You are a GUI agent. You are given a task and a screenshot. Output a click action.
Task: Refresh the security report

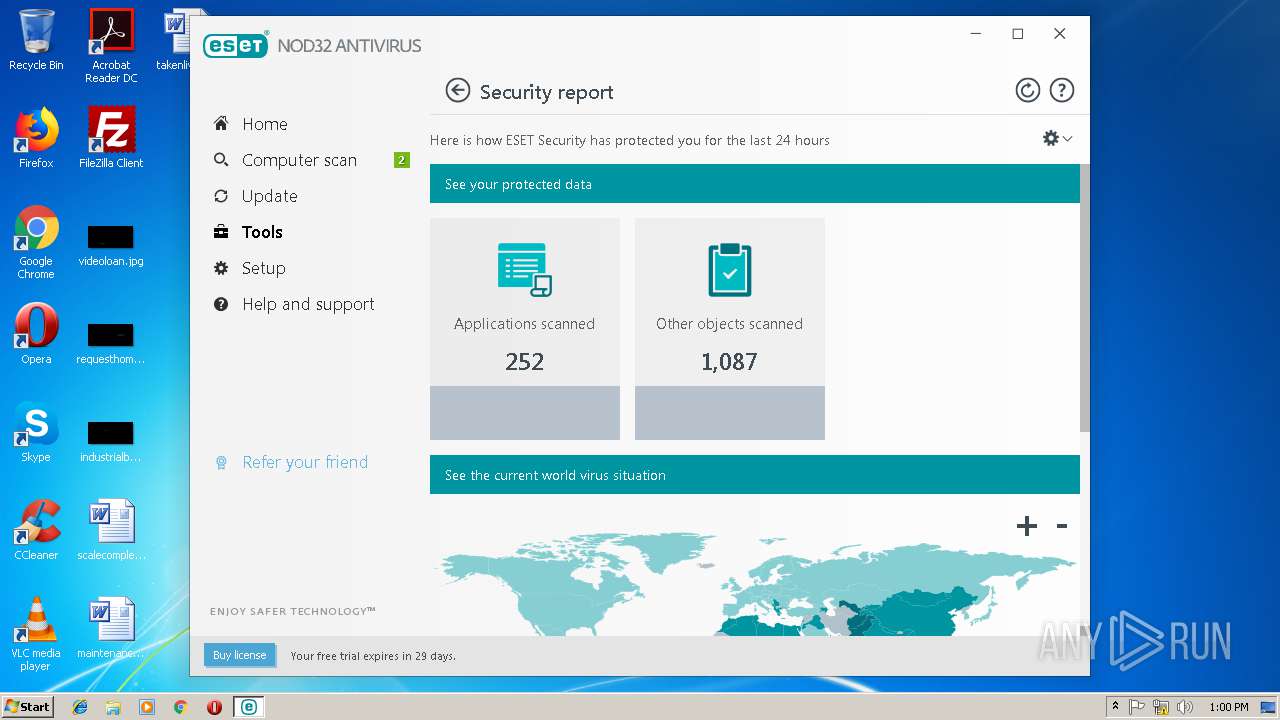coord(1027,91)
